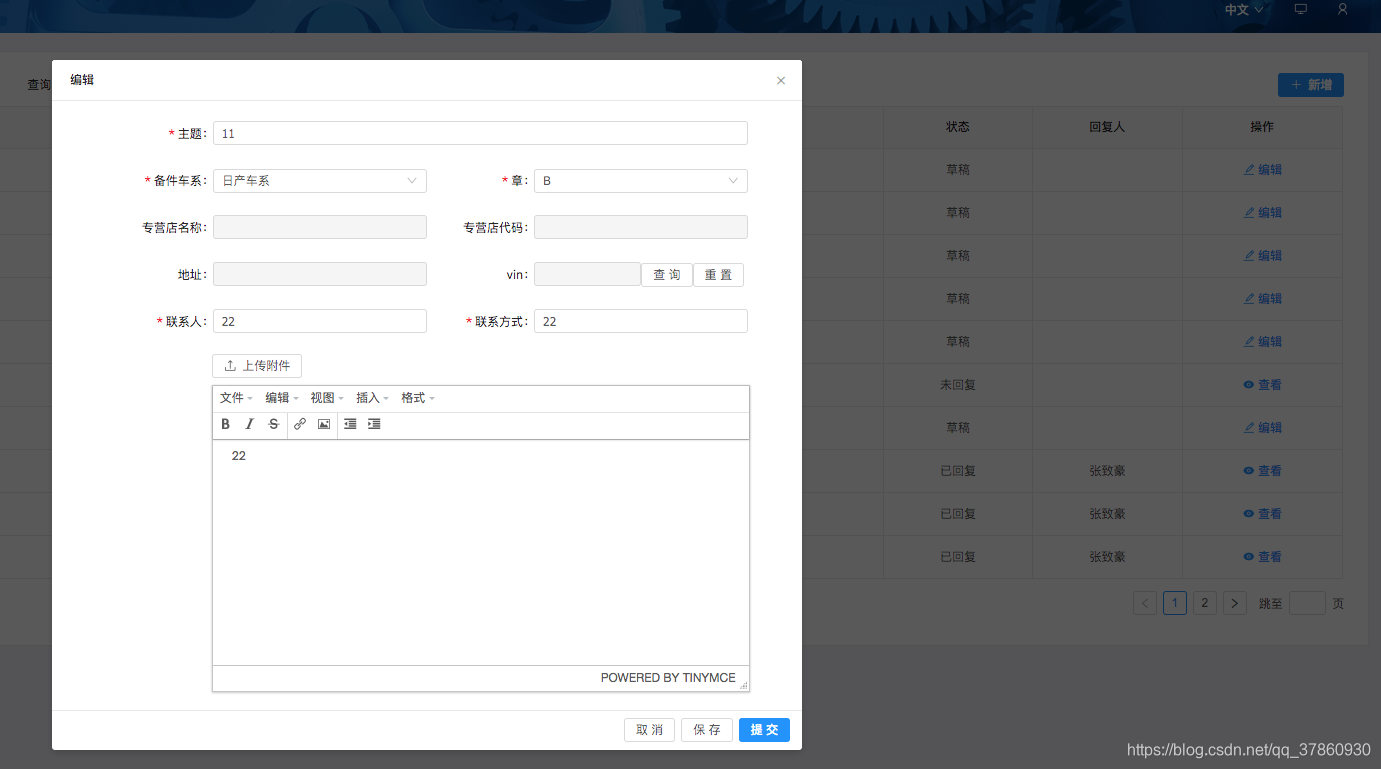Open the 格式 menu in the editor

[x=418, y=398]
